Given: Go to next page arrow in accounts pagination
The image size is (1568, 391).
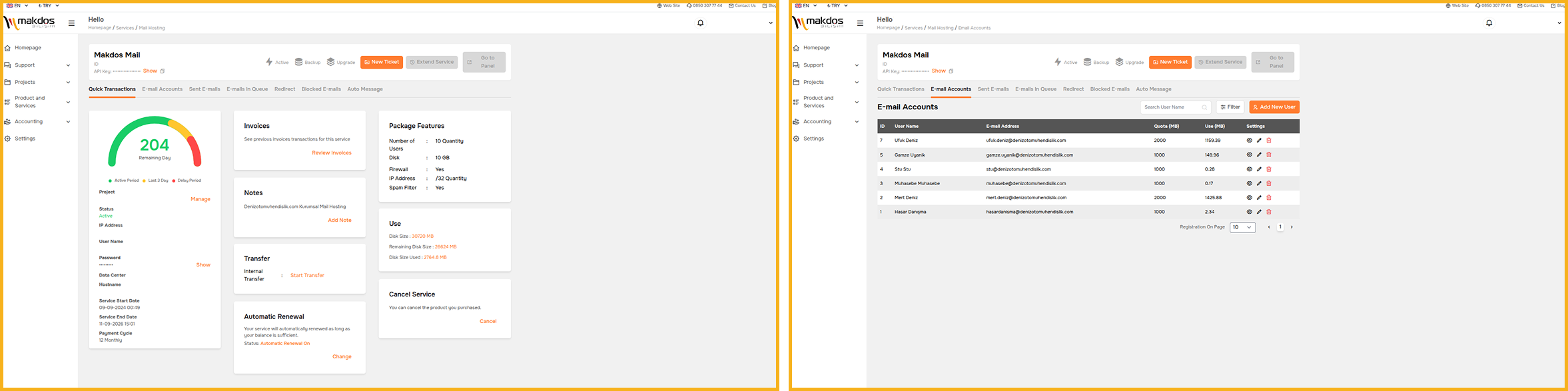Looking at the screenshot, I should (1292, 227).
